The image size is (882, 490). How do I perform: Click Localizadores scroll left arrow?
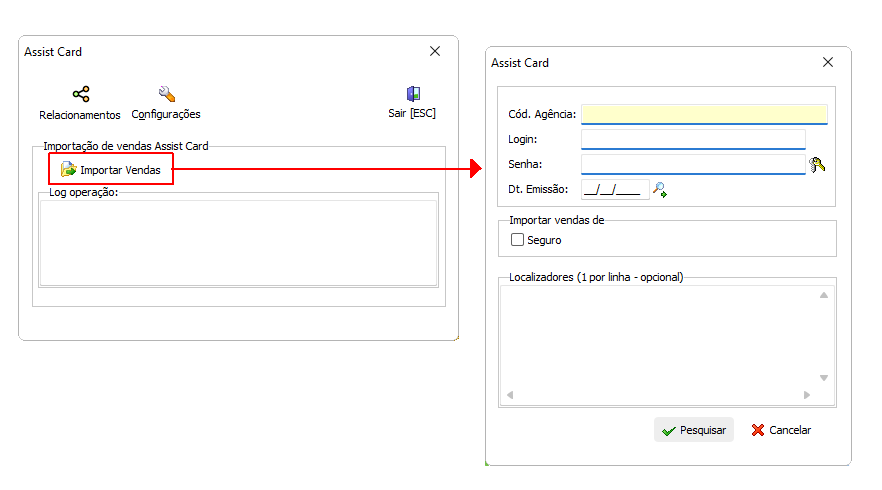(x=510, y=395)
